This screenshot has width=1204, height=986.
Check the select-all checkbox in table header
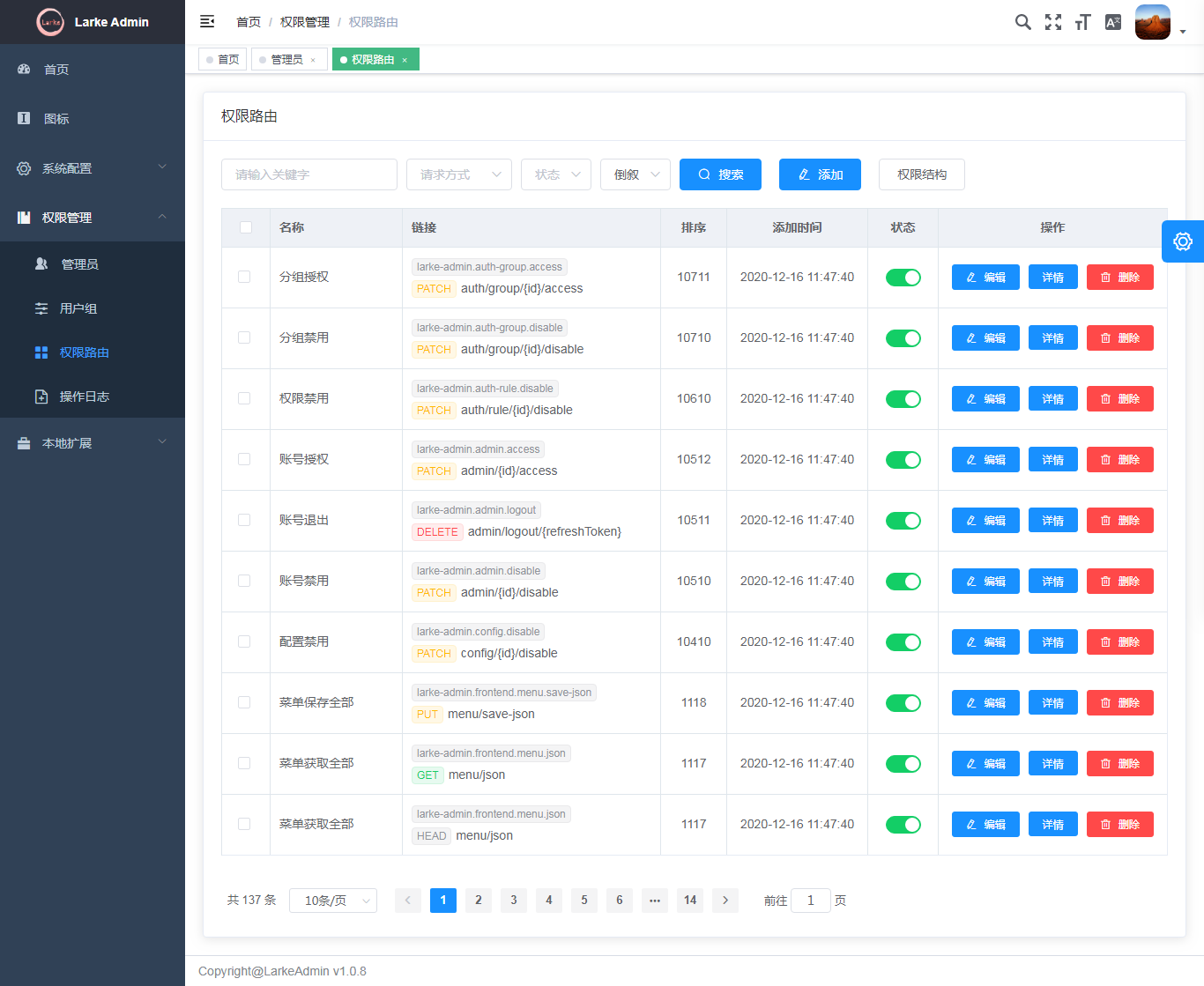point(246,227)
